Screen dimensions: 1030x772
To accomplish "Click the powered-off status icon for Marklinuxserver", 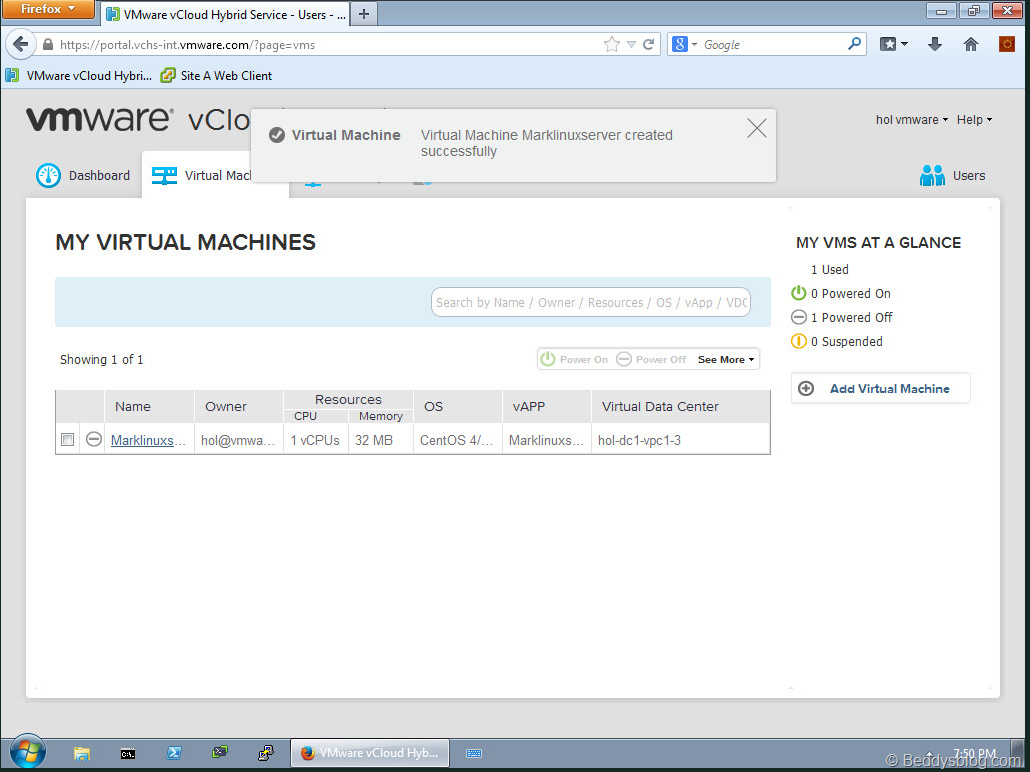I will [x=94, y=439].
